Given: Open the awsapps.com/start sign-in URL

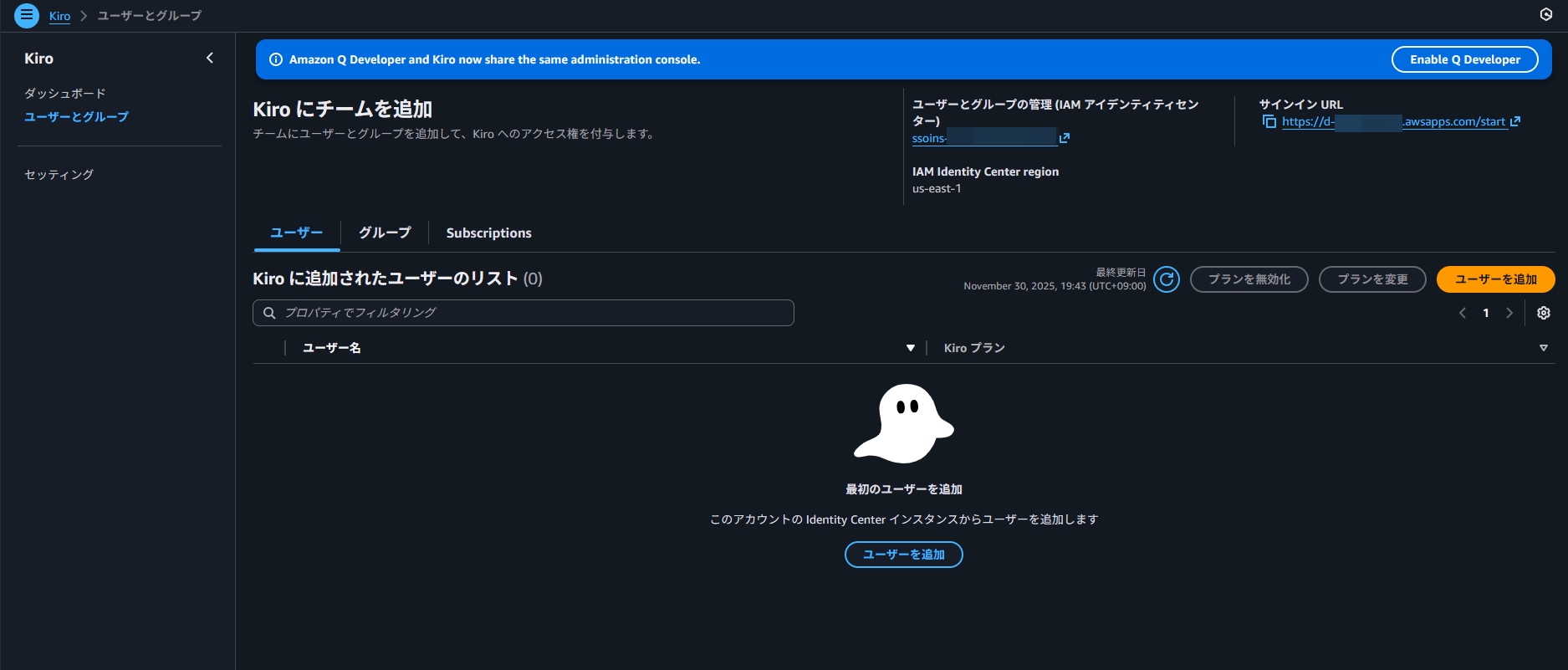Looking at the screenshot, I should coord(1393,121).
